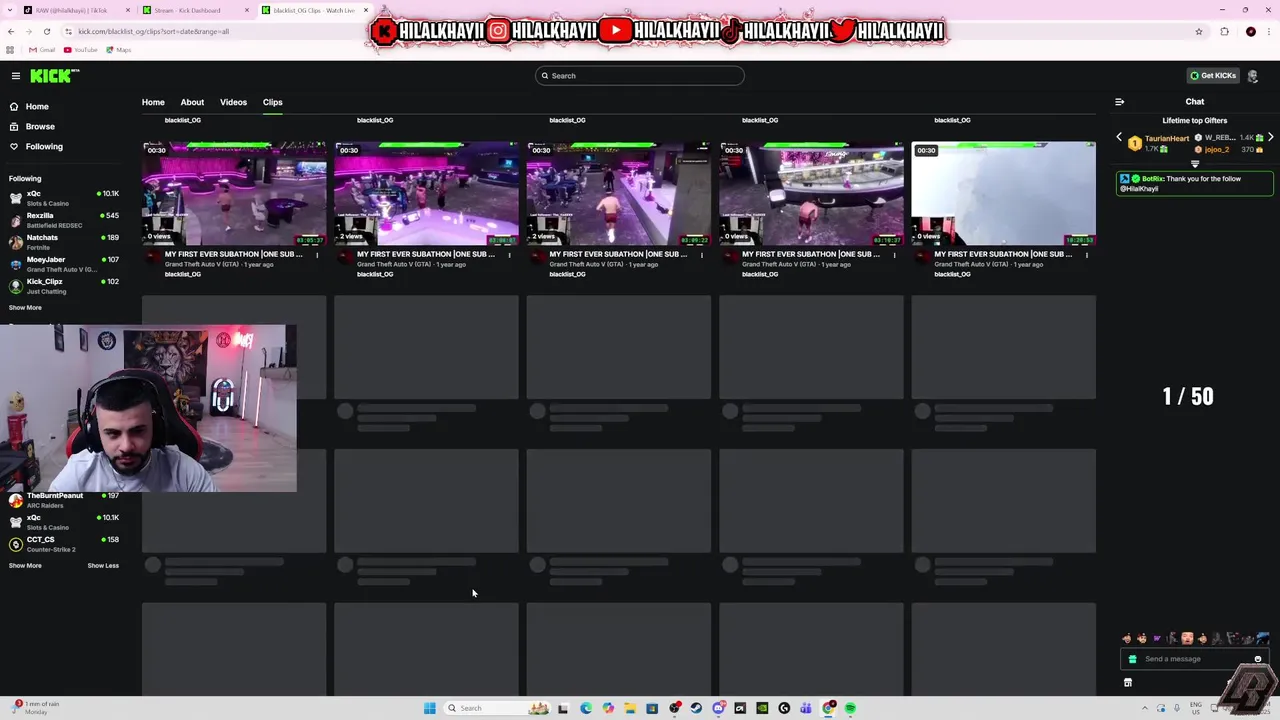Play the second clip with 2 views
1280x720 pixels.
(x=426, y=193)
